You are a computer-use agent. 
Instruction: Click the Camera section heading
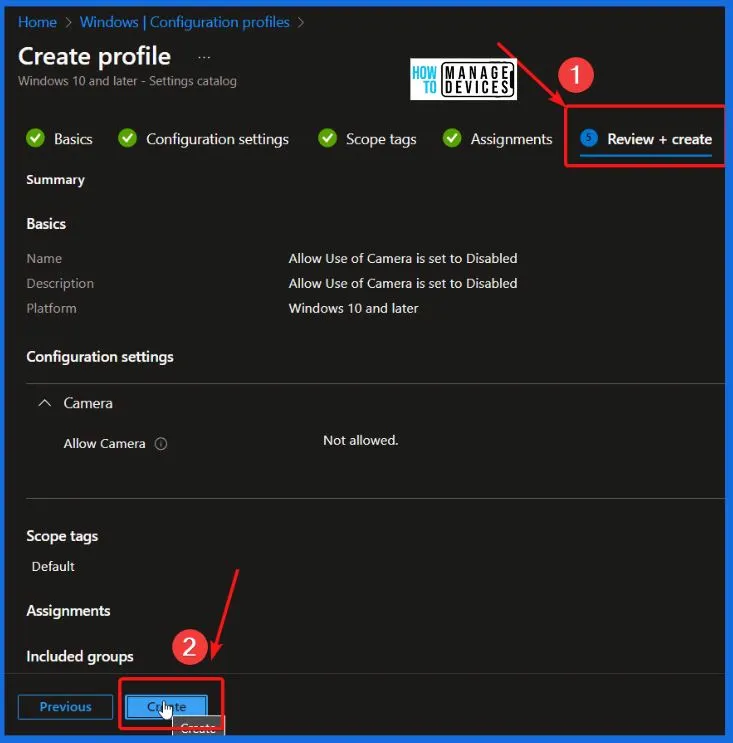pos(88,403)
